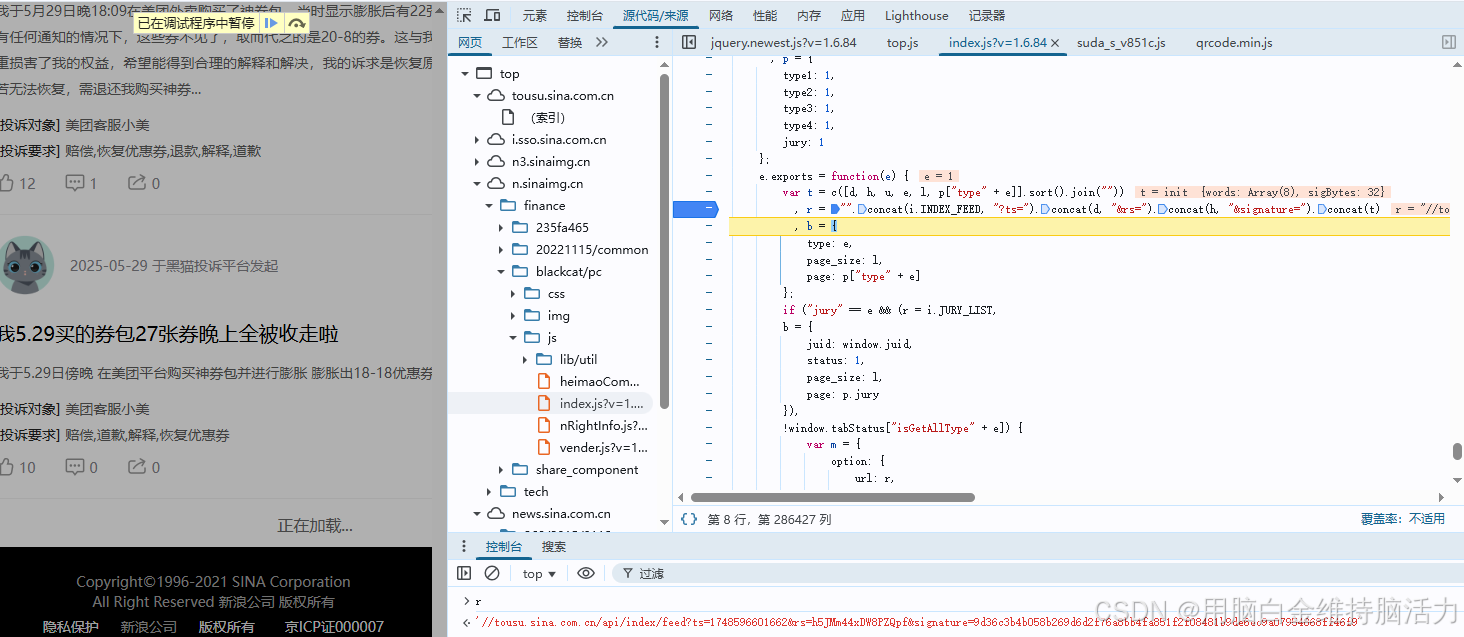
Task: Open jquery.newest.js?v=1.6.84 file tab
Action: [784, 42]
